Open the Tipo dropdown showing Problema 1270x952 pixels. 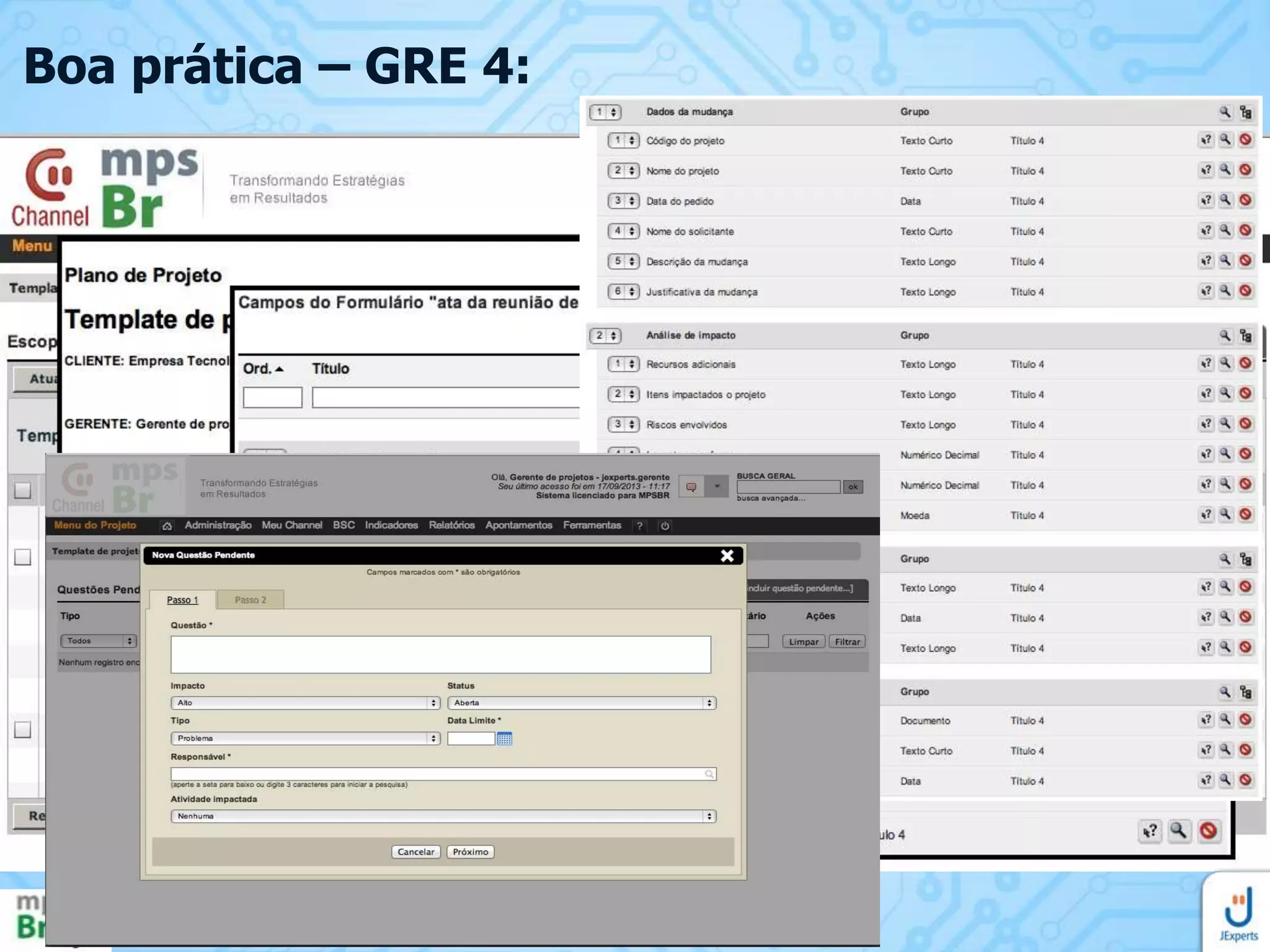coord(305,738)
